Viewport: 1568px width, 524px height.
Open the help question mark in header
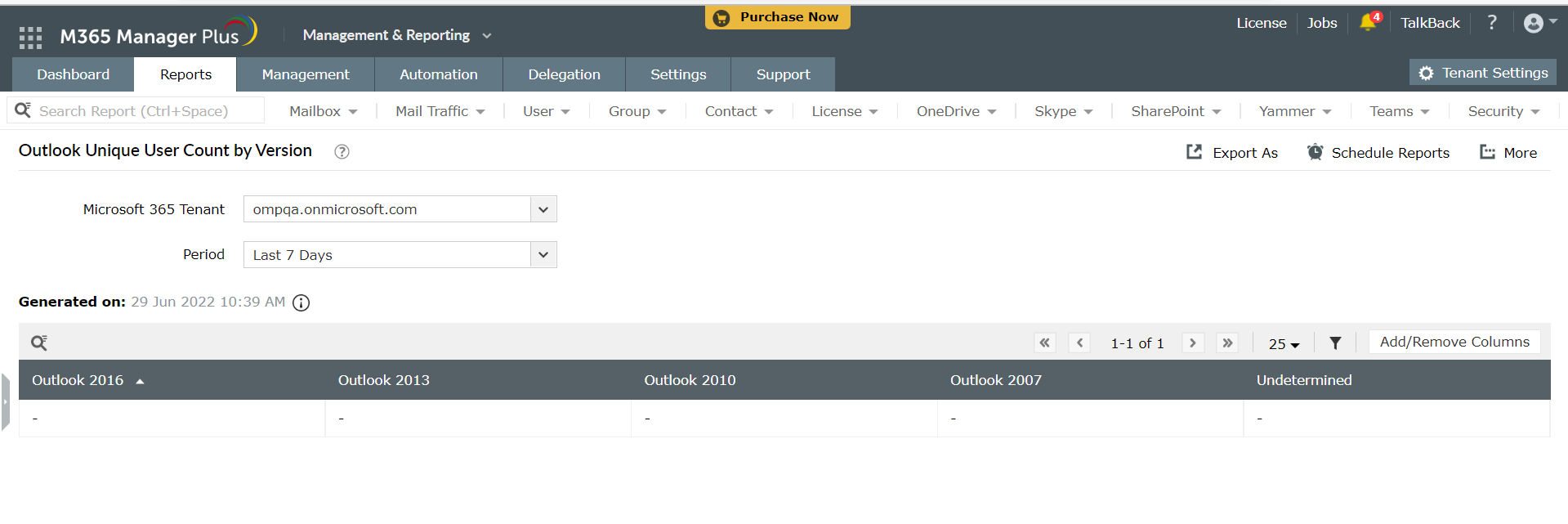(x=1492, y=22)
